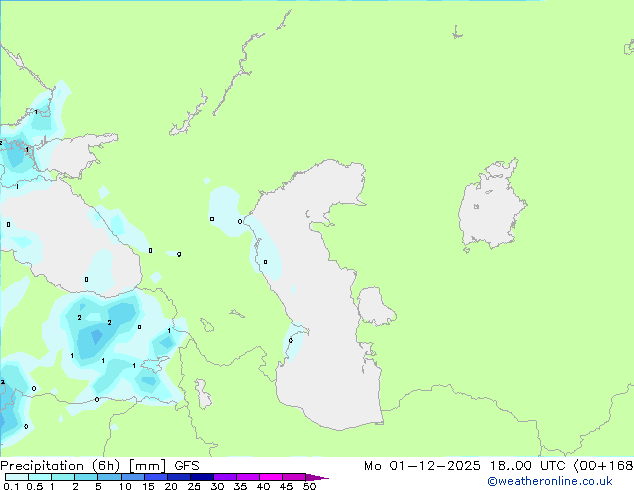The width and height of the screenshot is (634, 490).
Task: Click the purple arrow end of legend
Action: pos(317,478)
